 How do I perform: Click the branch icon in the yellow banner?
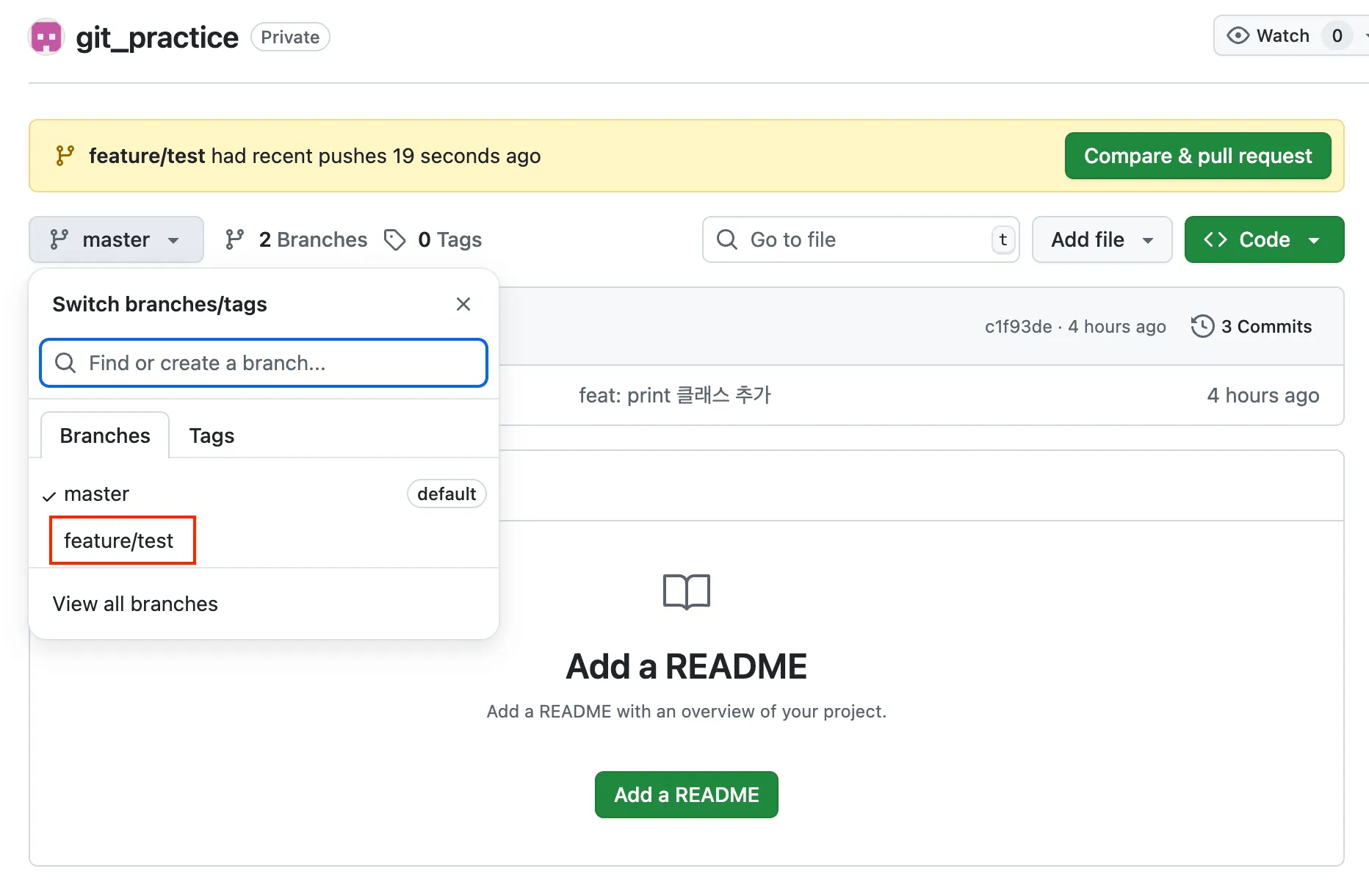click(65, 156)
